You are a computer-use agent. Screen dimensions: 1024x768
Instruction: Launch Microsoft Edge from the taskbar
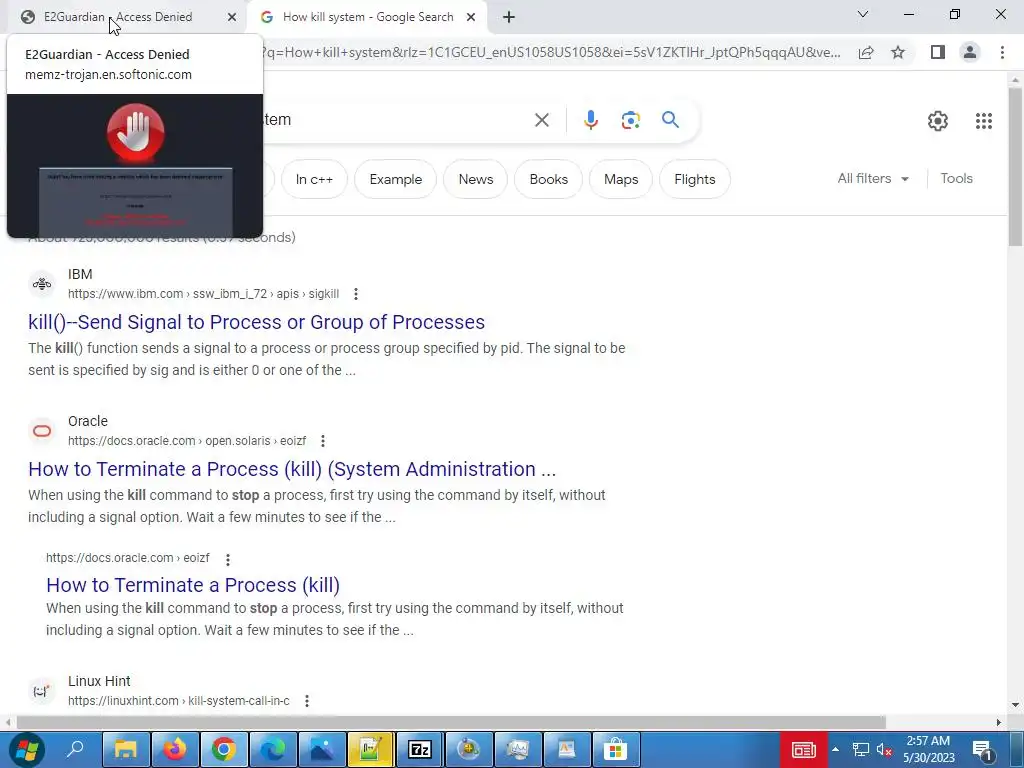click(x=272, y=750)
